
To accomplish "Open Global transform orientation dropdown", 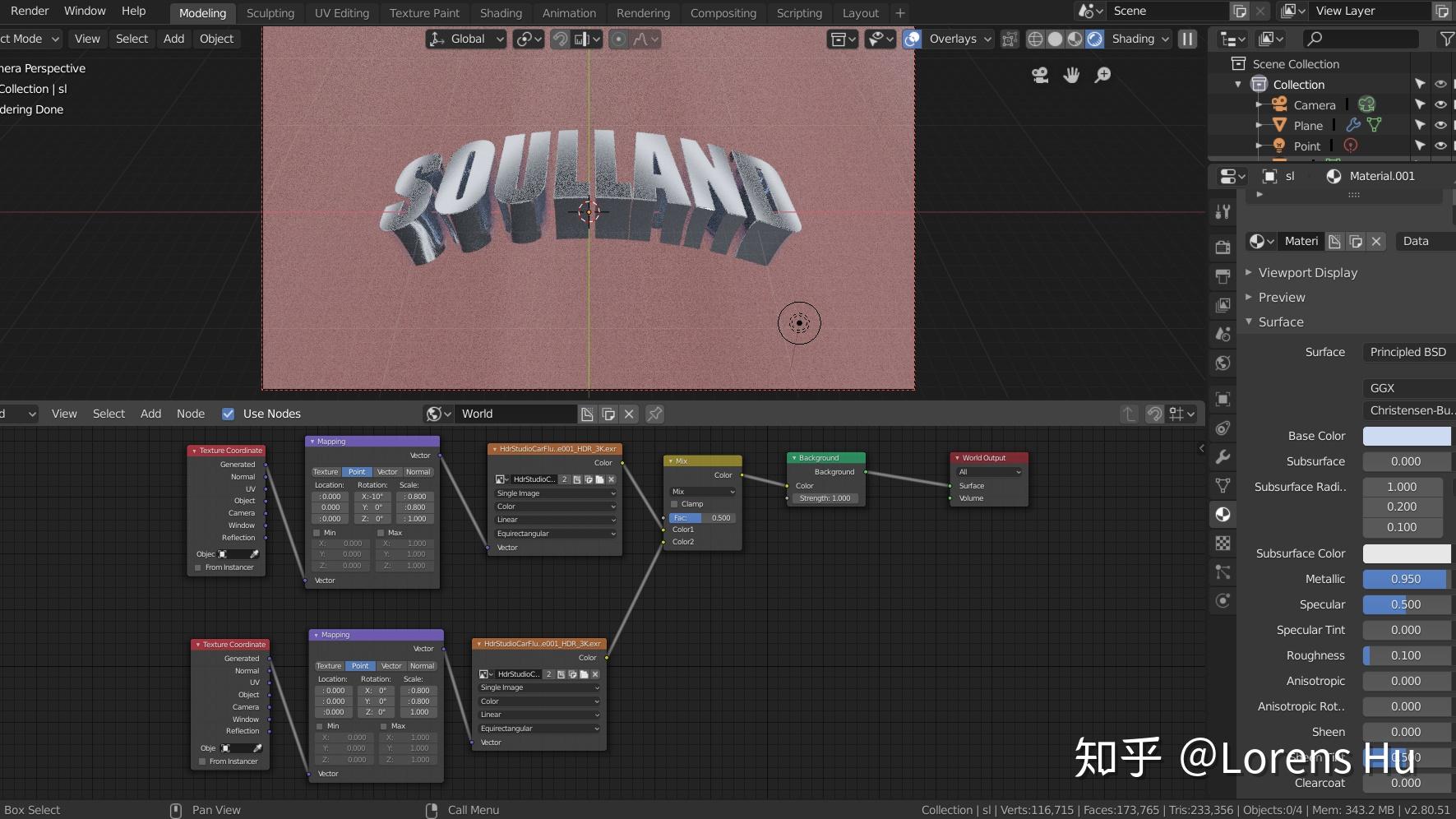I will [x=465, y=39].
